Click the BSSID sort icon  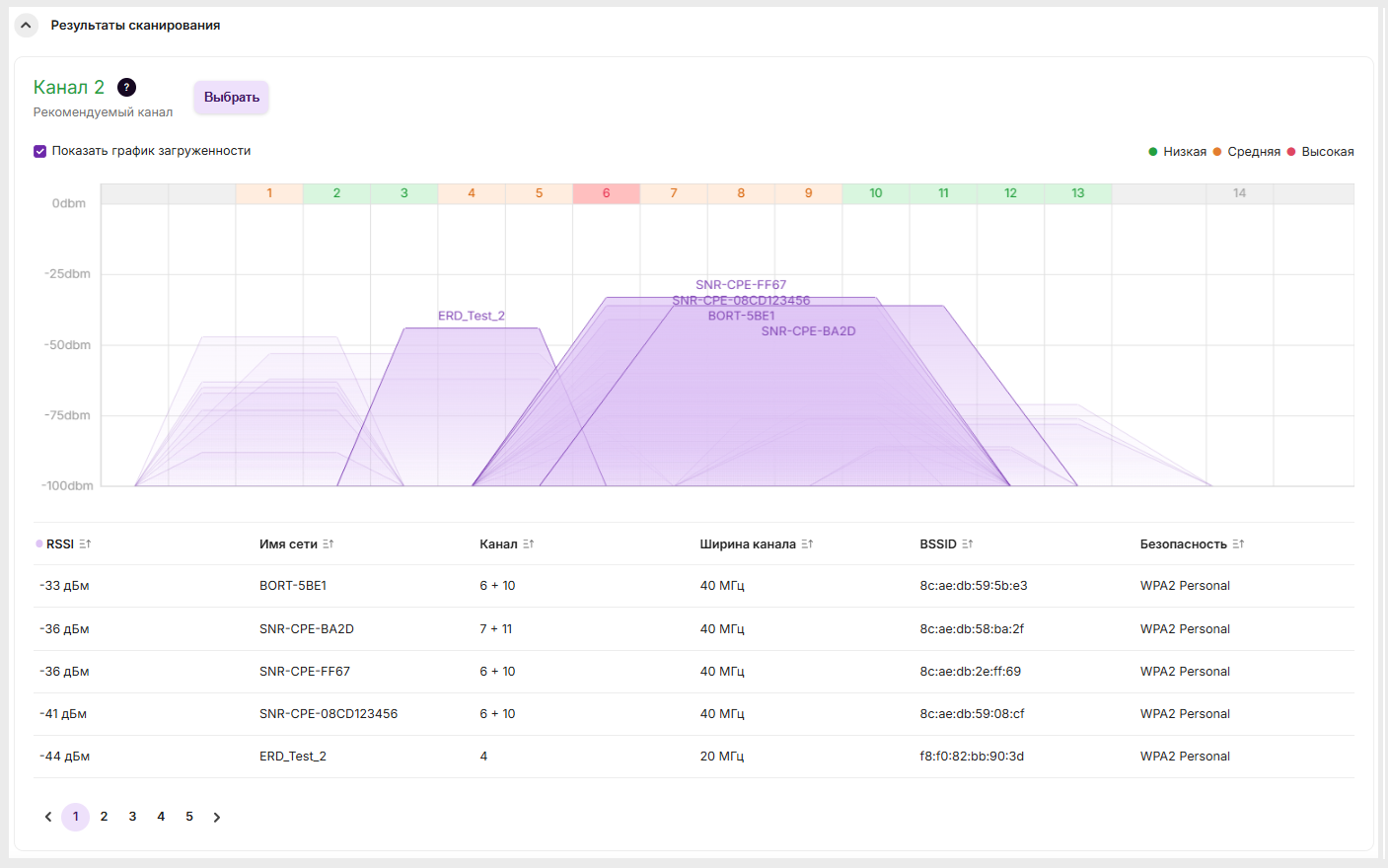(x=968, y=544)
